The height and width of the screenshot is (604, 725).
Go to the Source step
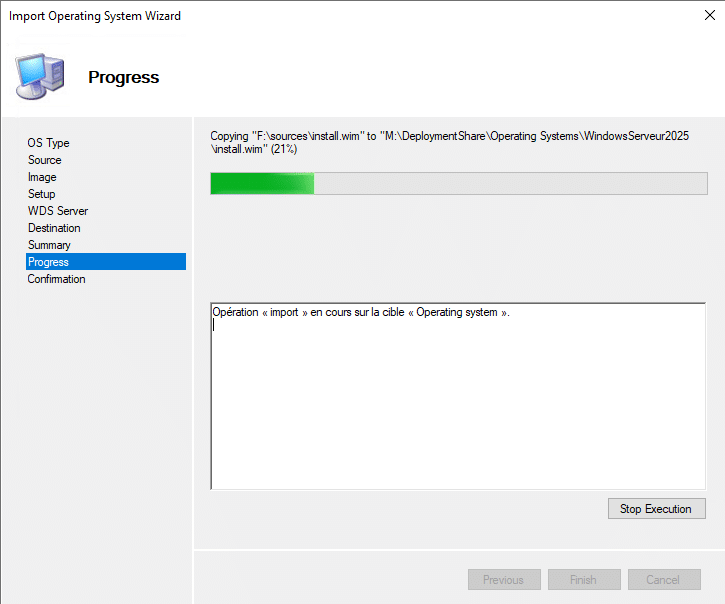coord(45,160)
